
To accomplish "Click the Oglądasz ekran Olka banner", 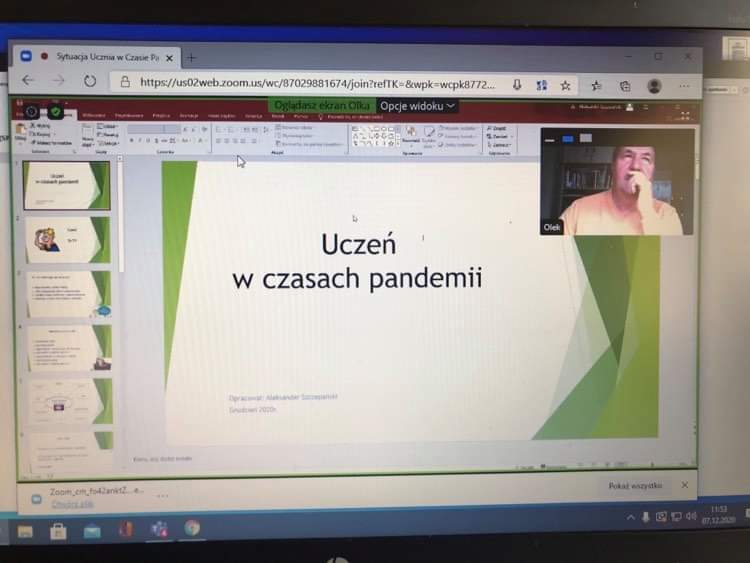I will click(x=322, y=105).
